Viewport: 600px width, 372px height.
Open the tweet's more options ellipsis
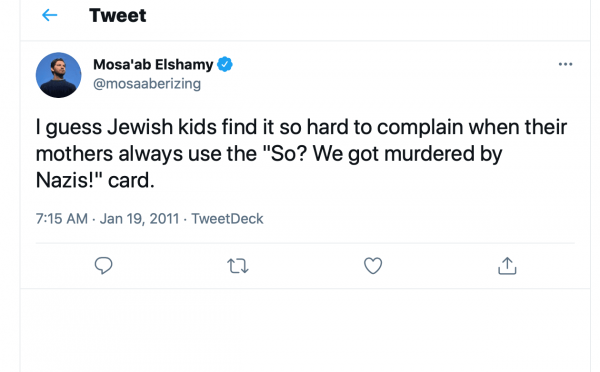(565, 64)
